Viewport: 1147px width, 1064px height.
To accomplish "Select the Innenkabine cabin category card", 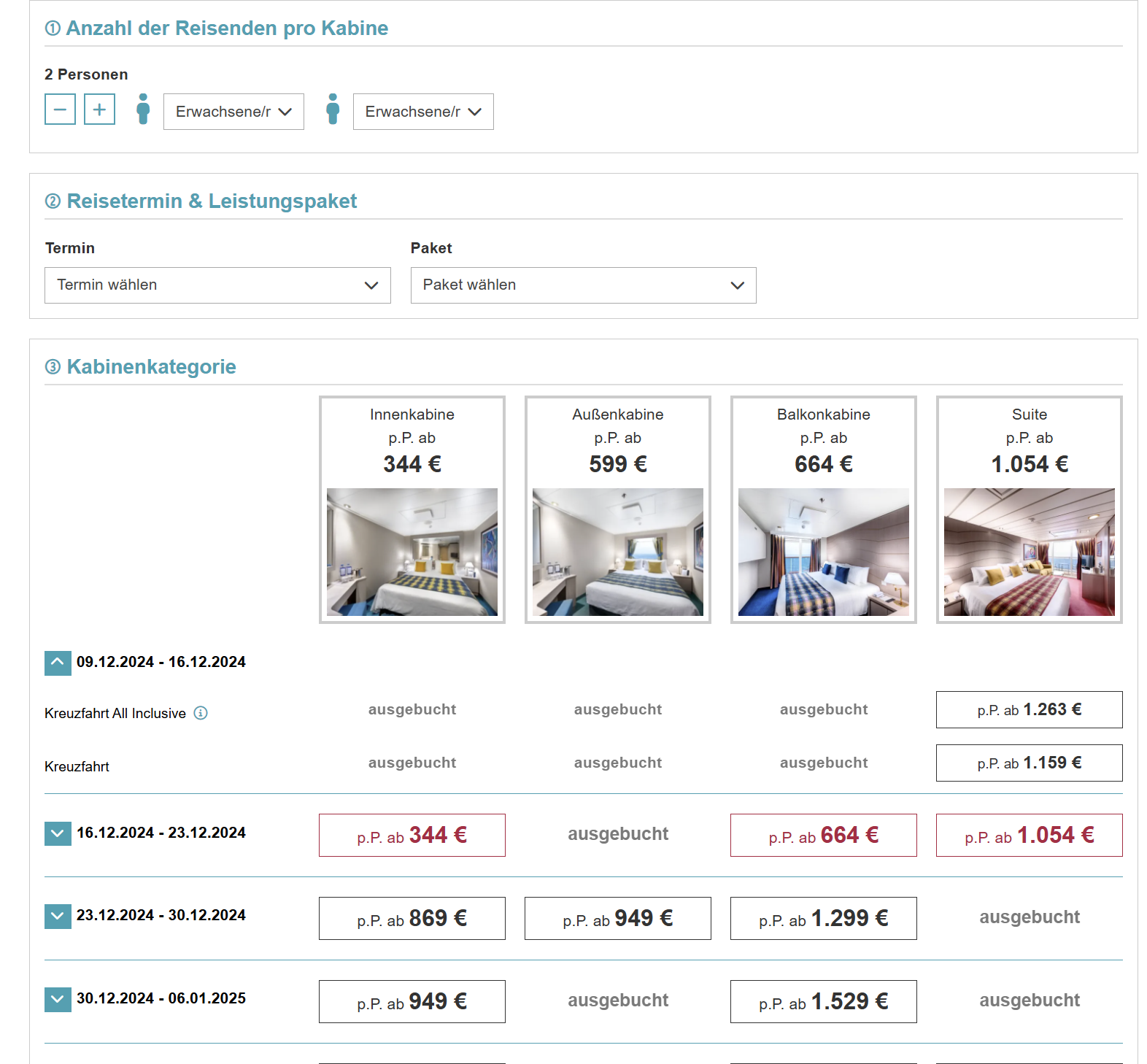I will tap(412, 509).
